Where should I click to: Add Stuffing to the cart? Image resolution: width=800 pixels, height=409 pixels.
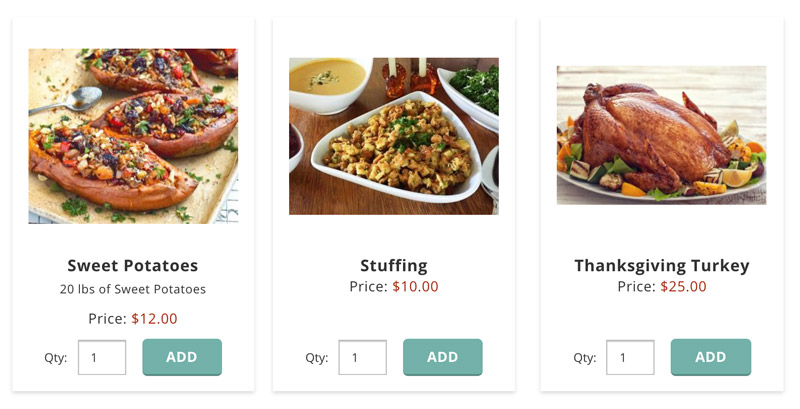point(443,357)
